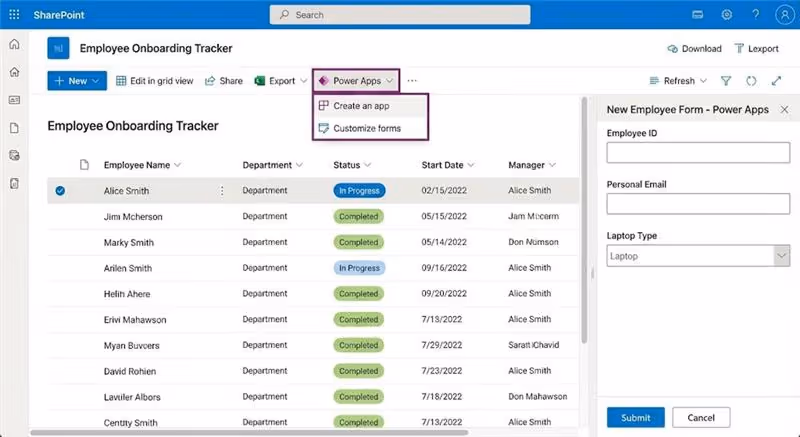
Task: Click Edit in grid view
Action: [155, 81]
